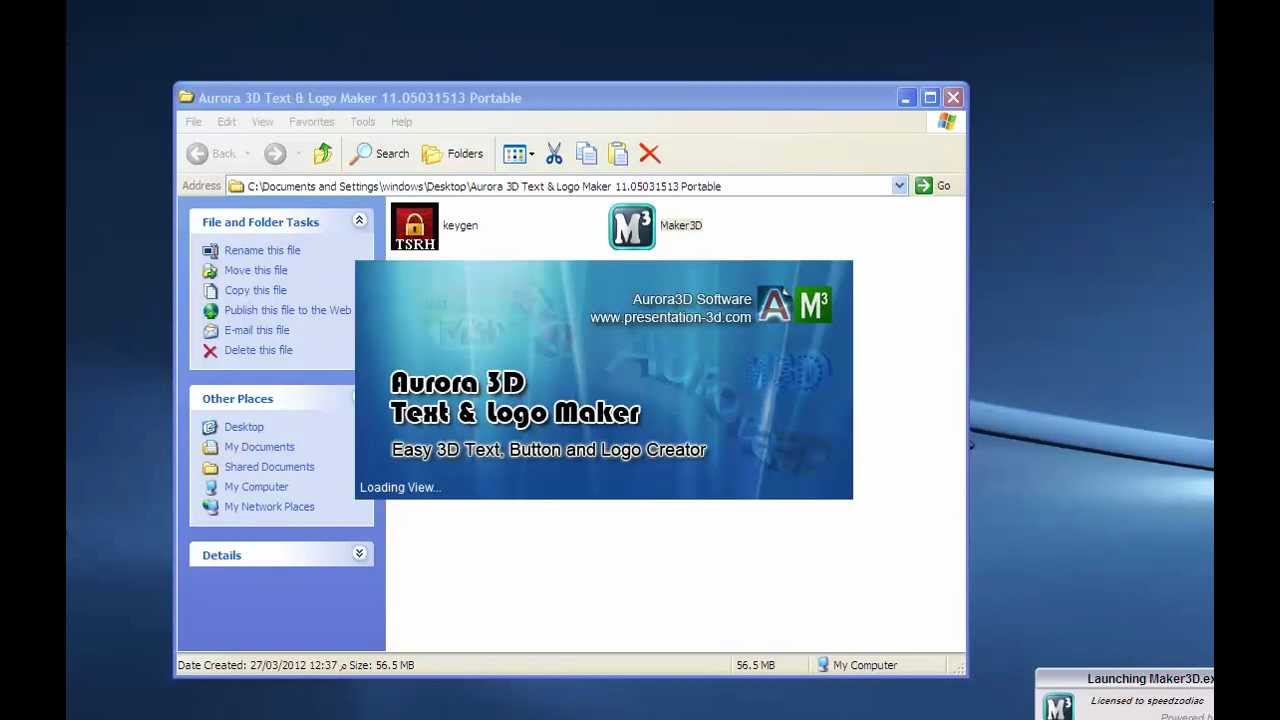Click the Paste clipboard icon
1280x720 pixels.
point(618,154)
